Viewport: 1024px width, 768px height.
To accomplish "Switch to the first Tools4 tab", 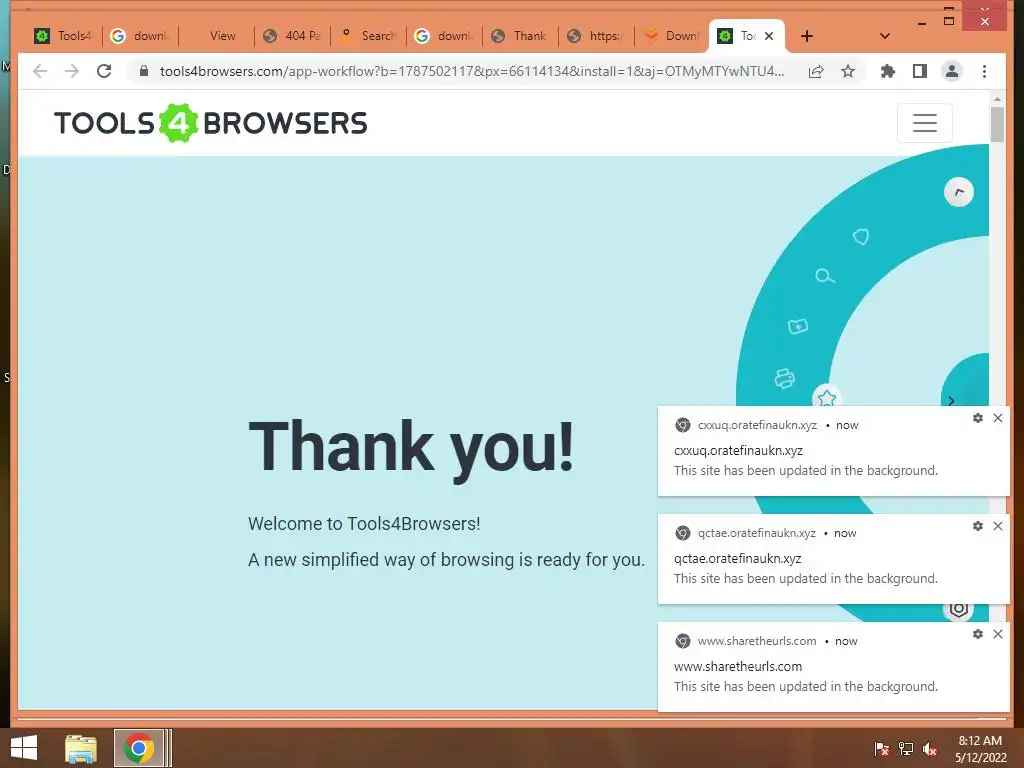I will (63, 36).
